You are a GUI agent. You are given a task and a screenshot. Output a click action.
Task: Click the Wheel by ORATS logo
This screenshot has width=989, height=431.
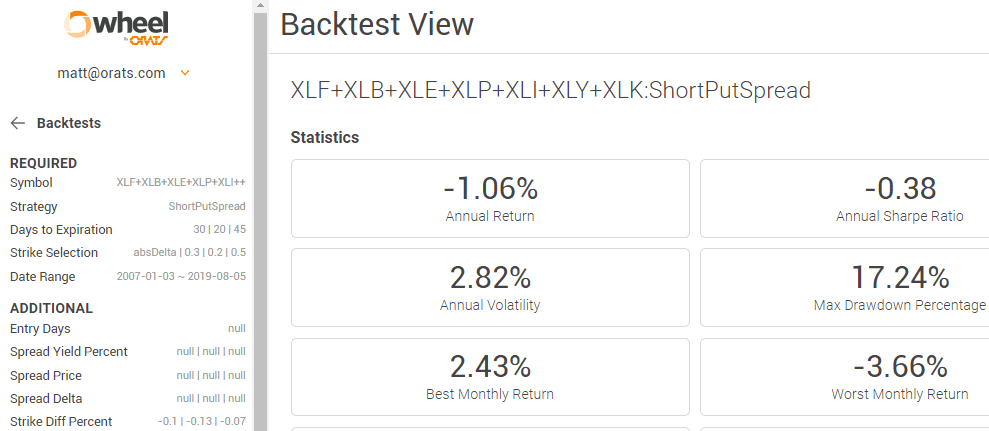coord(116,28)
